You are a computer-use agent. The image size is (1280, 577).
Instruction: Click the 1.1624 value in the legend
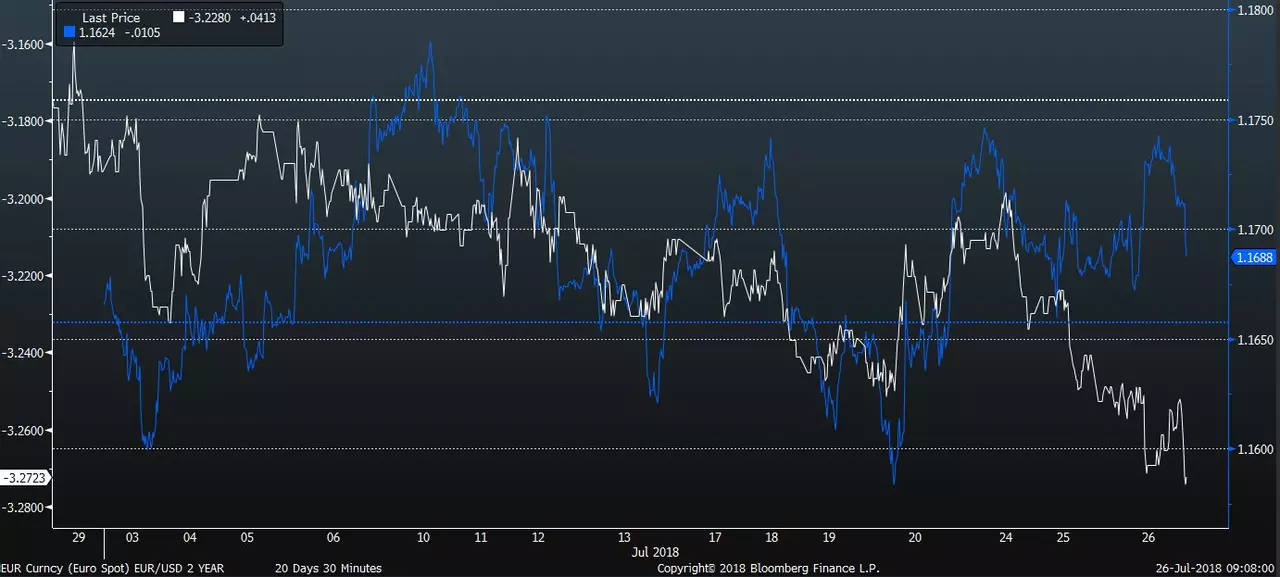click(99, 32)
